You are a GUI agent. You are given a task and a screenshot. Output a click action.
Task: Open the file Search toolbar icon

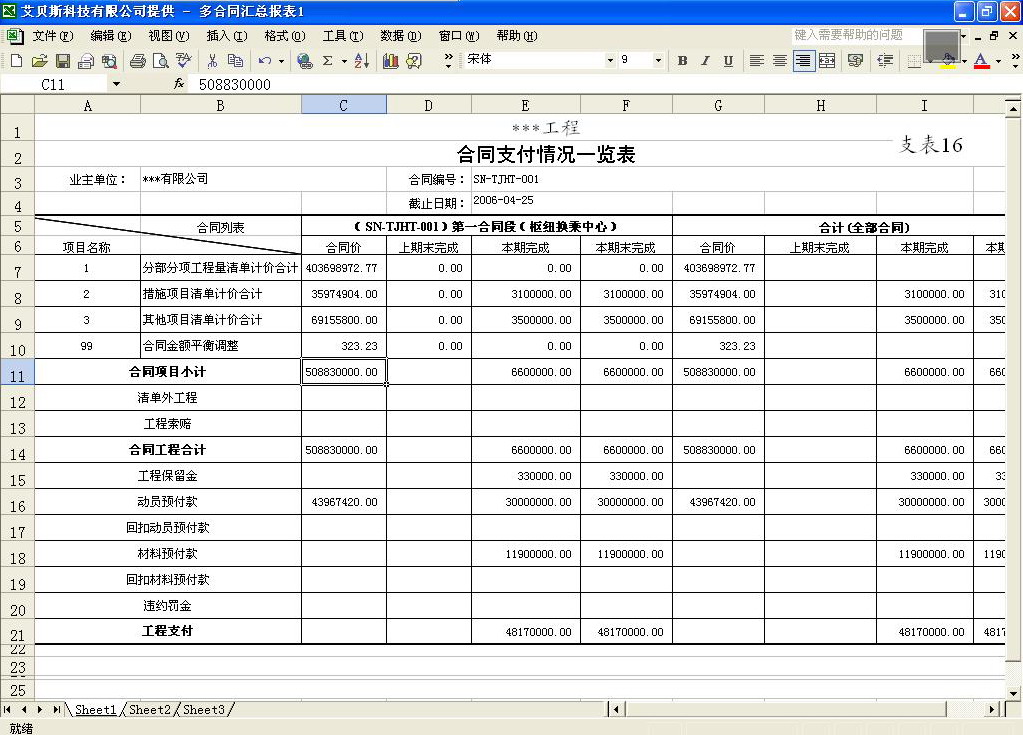(x=109, y=61)
